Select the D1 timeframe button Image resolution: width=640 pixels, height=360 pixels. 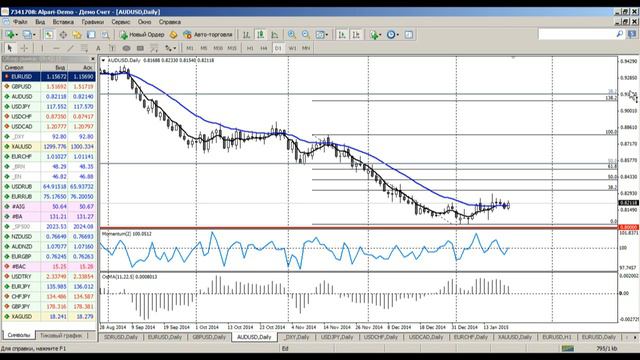[278, 48]
